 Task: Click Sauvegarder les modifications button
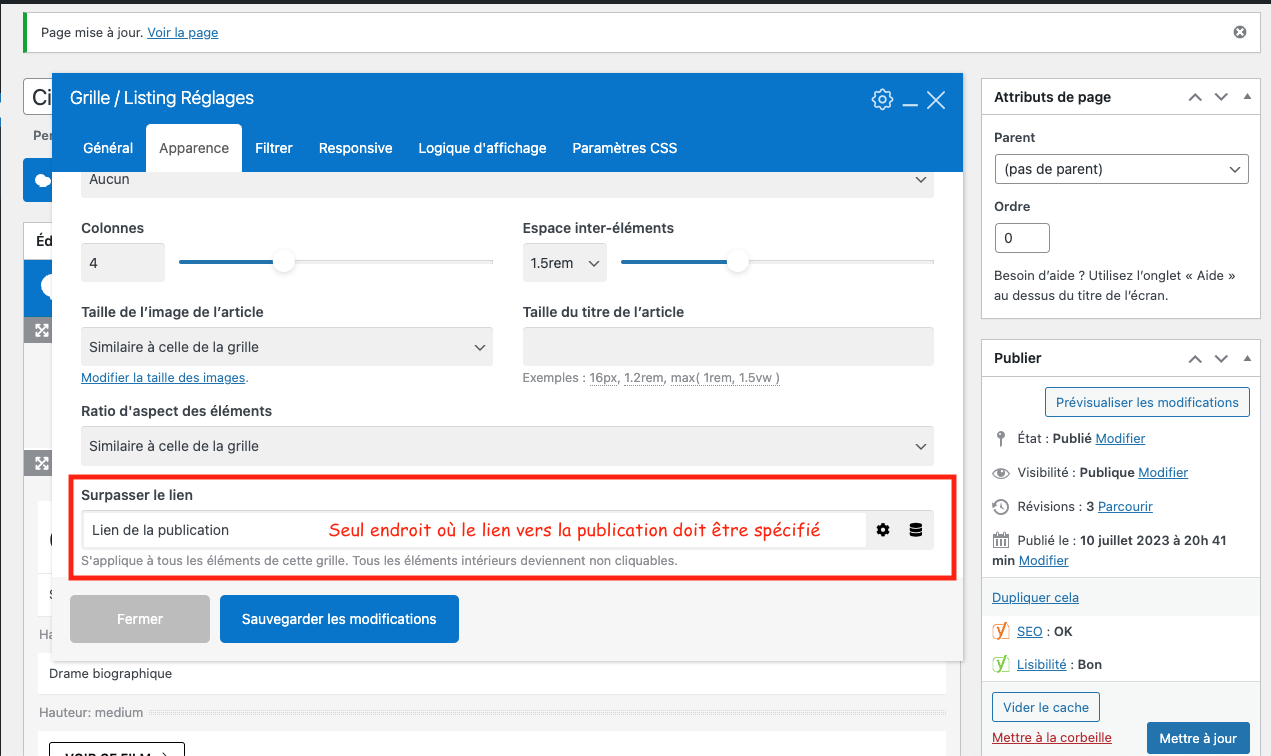339,619
